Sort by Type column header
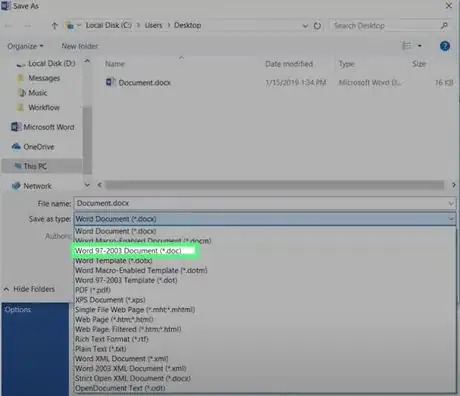Viewport: 460px width, 396px height. [347, 64]
